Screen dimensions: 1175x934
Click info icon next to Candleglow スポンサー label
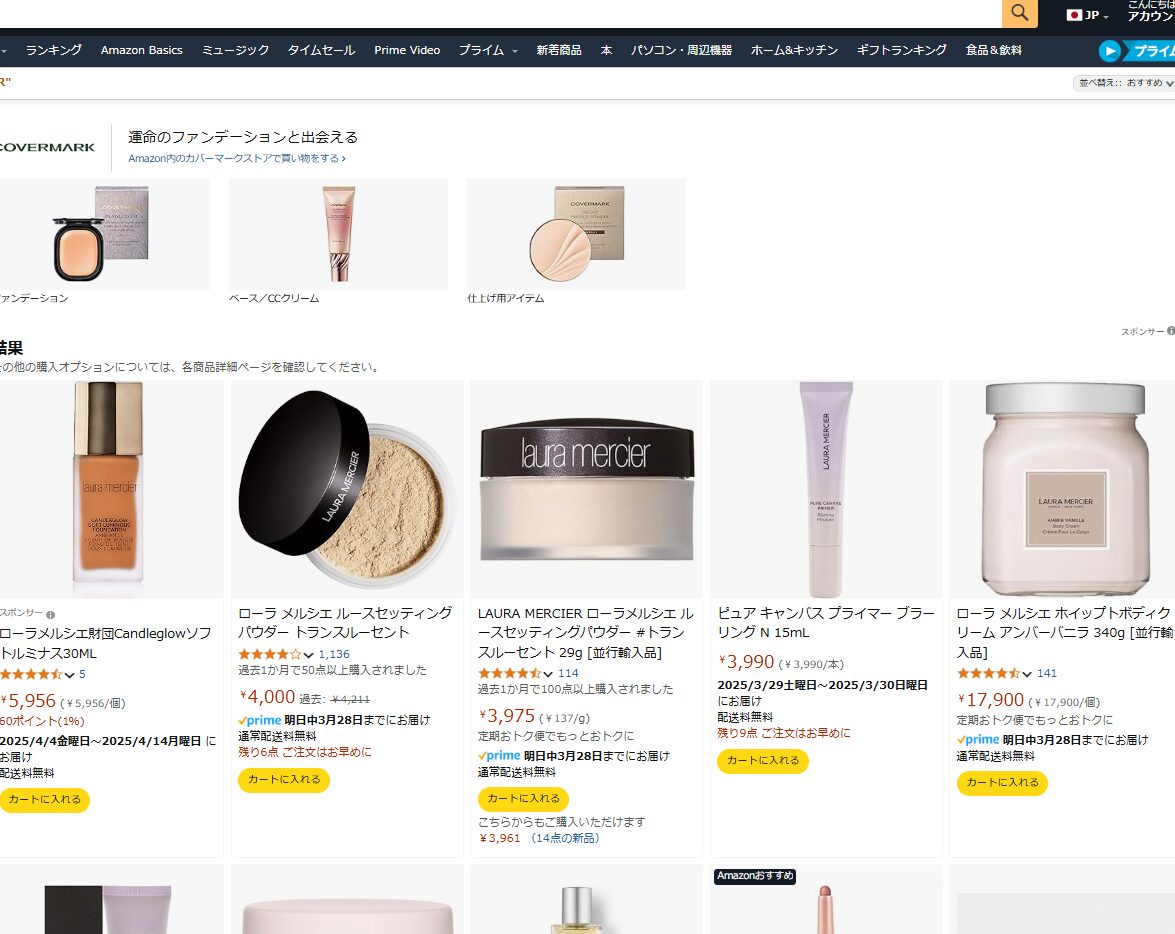[51, 615]
